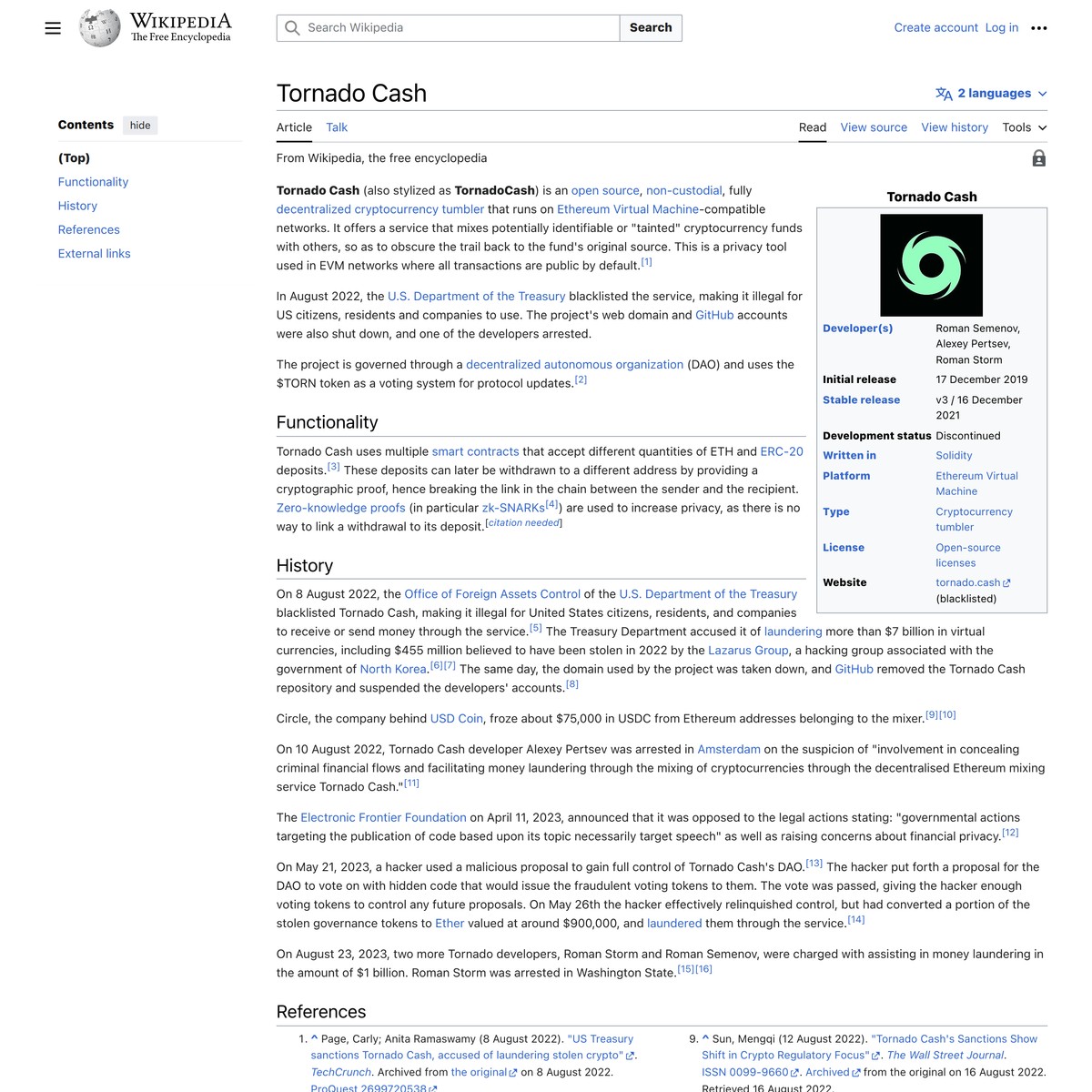The width and height of the screenshot is (1092, 1092).
Task: Open the hamburger navigation menu
Action: [x=52, y=27]
